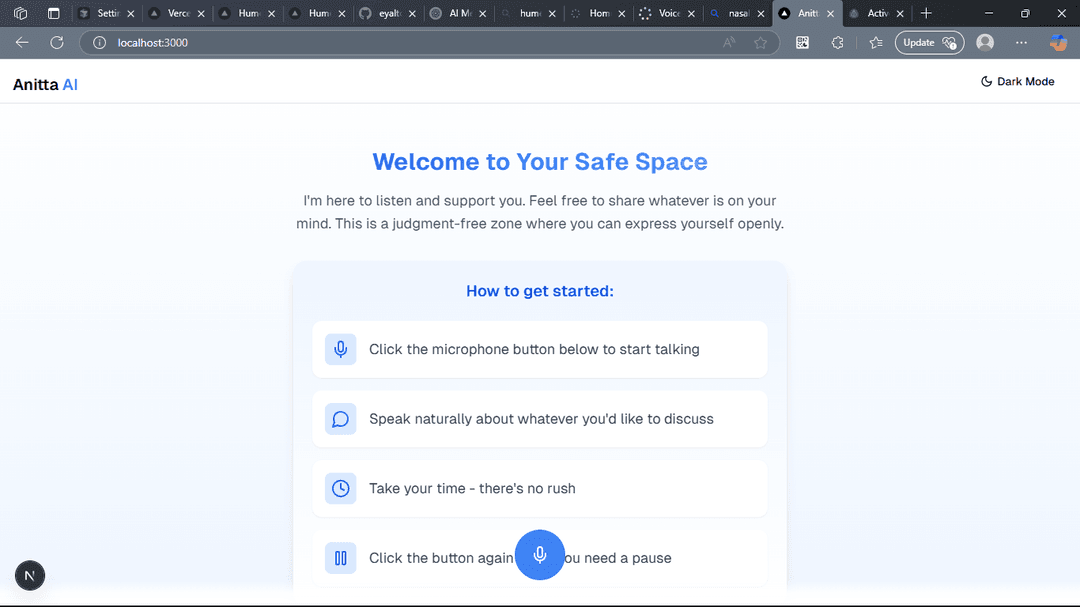Click the address bar showing localhost:3000
The height and width of the screenshot is (607, 1080).
(400, 42)
